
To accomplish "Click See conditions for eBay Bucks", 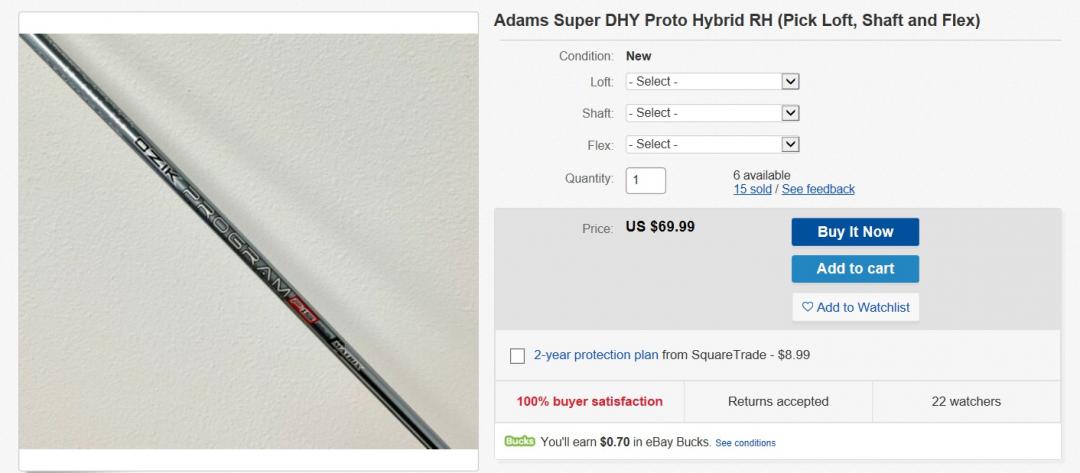I will [x=745, y=442].
